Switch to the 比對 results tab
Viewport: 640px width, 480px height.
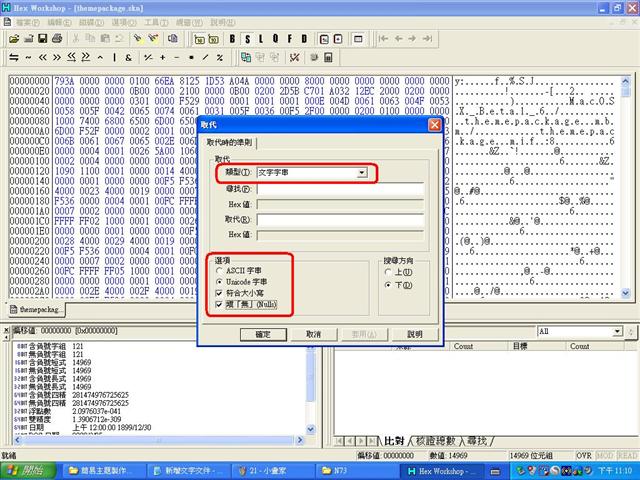pyautogui.click(x=394, y=441)
